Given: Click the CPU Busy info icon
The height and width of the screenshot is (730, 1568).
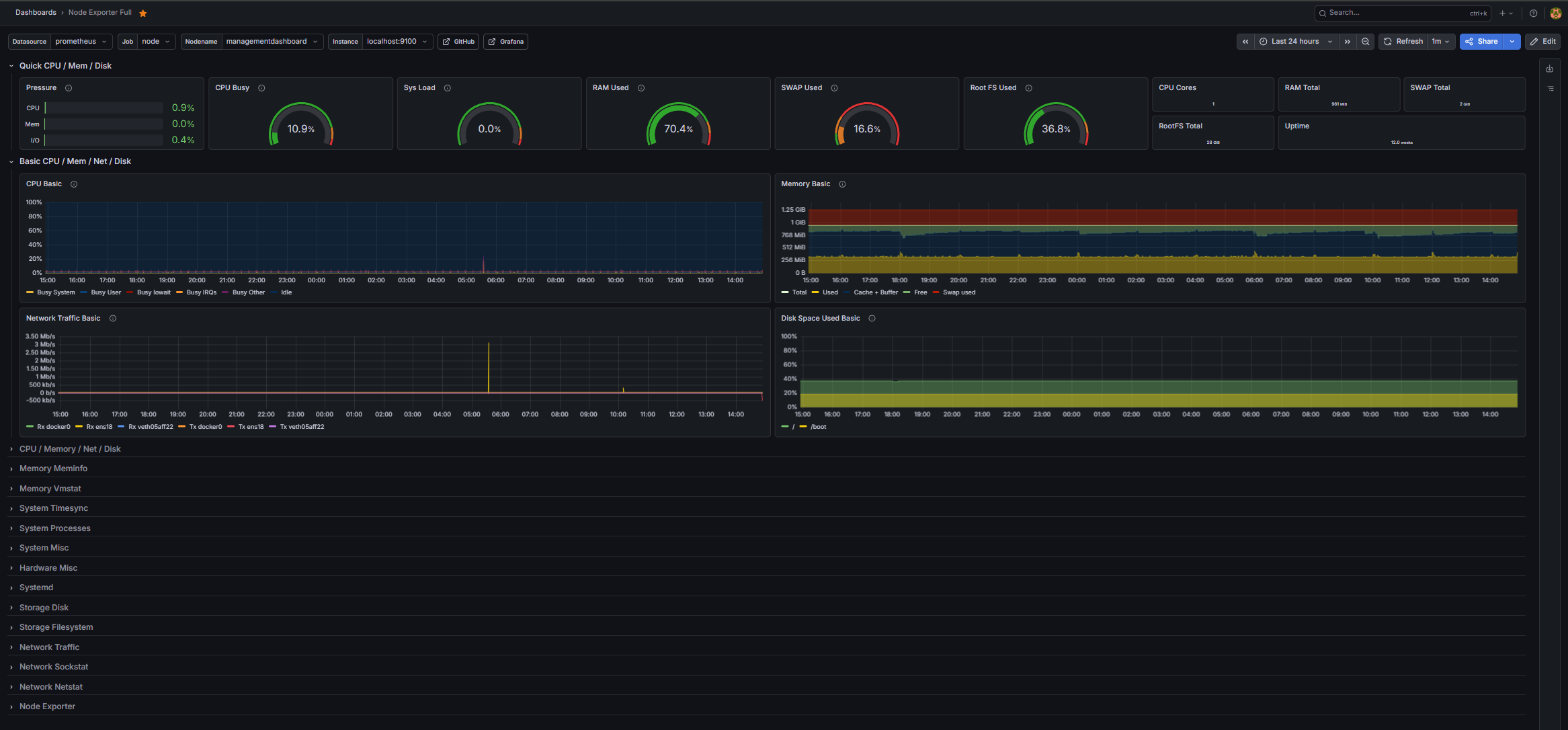Looking at the screenshot, I should point(261,88).
